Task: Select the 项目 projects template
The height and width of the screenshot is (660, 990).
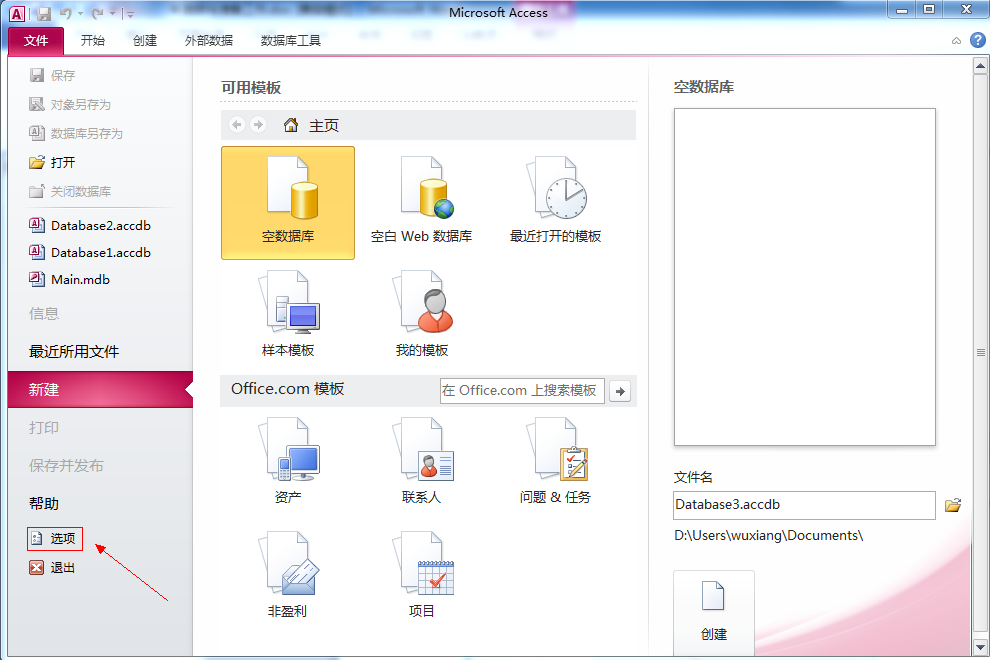Action: pyautogui.click(x=421, y=575)
